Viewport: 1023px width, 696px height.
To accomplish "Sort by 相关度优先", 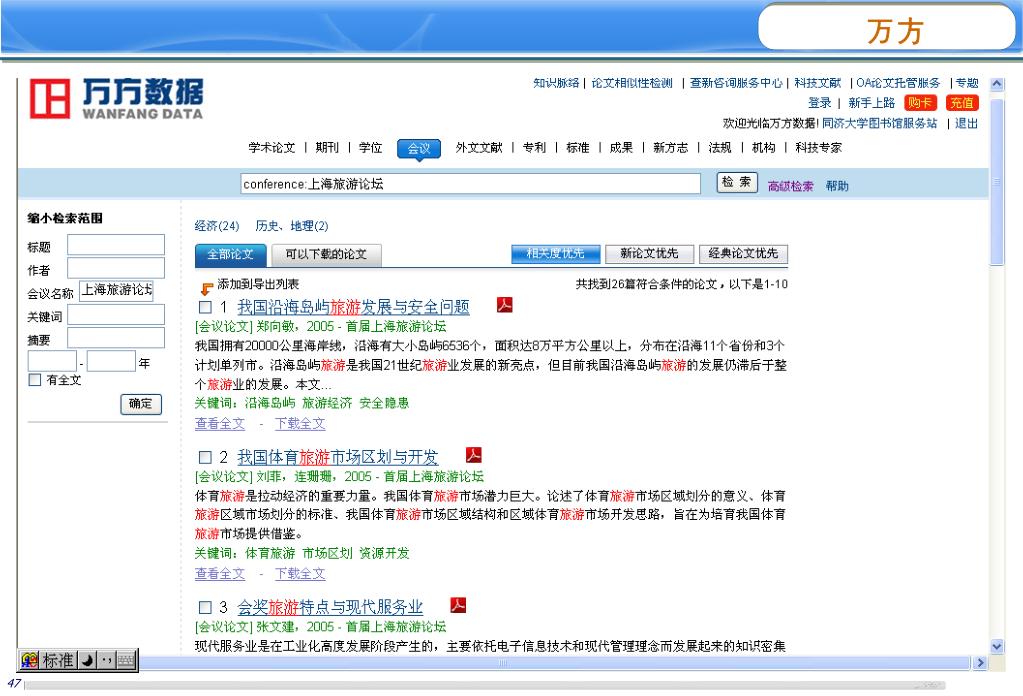I will point(555,253).
